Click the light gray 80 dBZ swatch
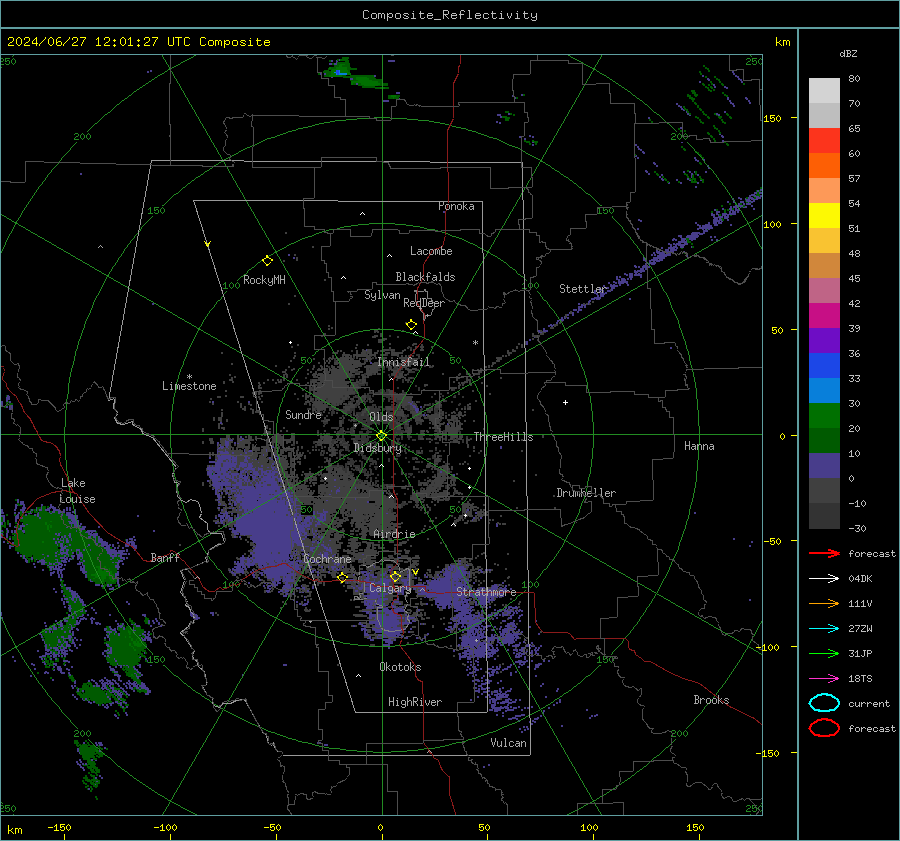The image size is (900, 841). tap(824, 90)
